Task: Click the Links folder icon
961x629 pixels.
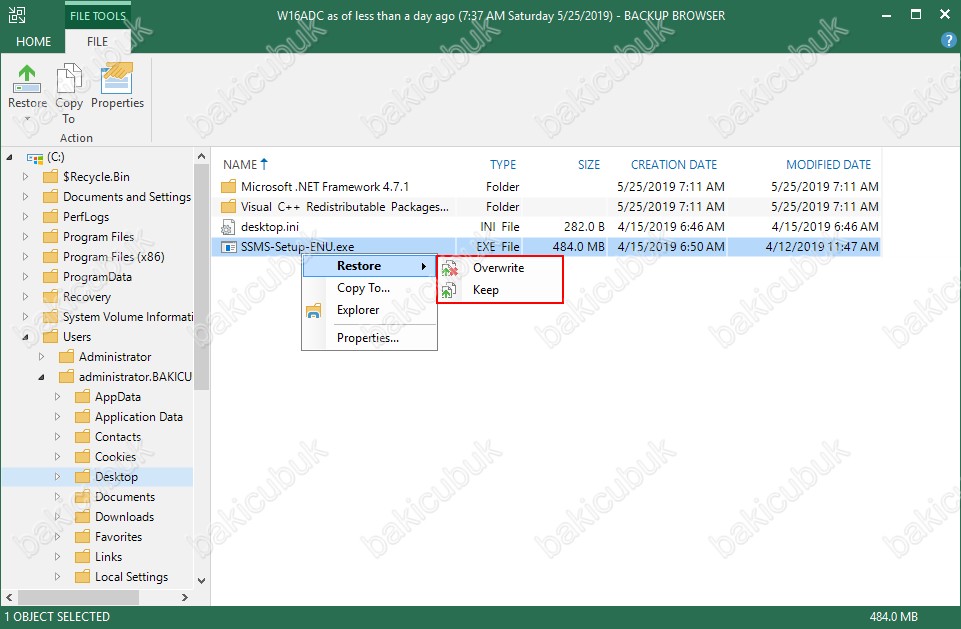Action: pos(83,557)
